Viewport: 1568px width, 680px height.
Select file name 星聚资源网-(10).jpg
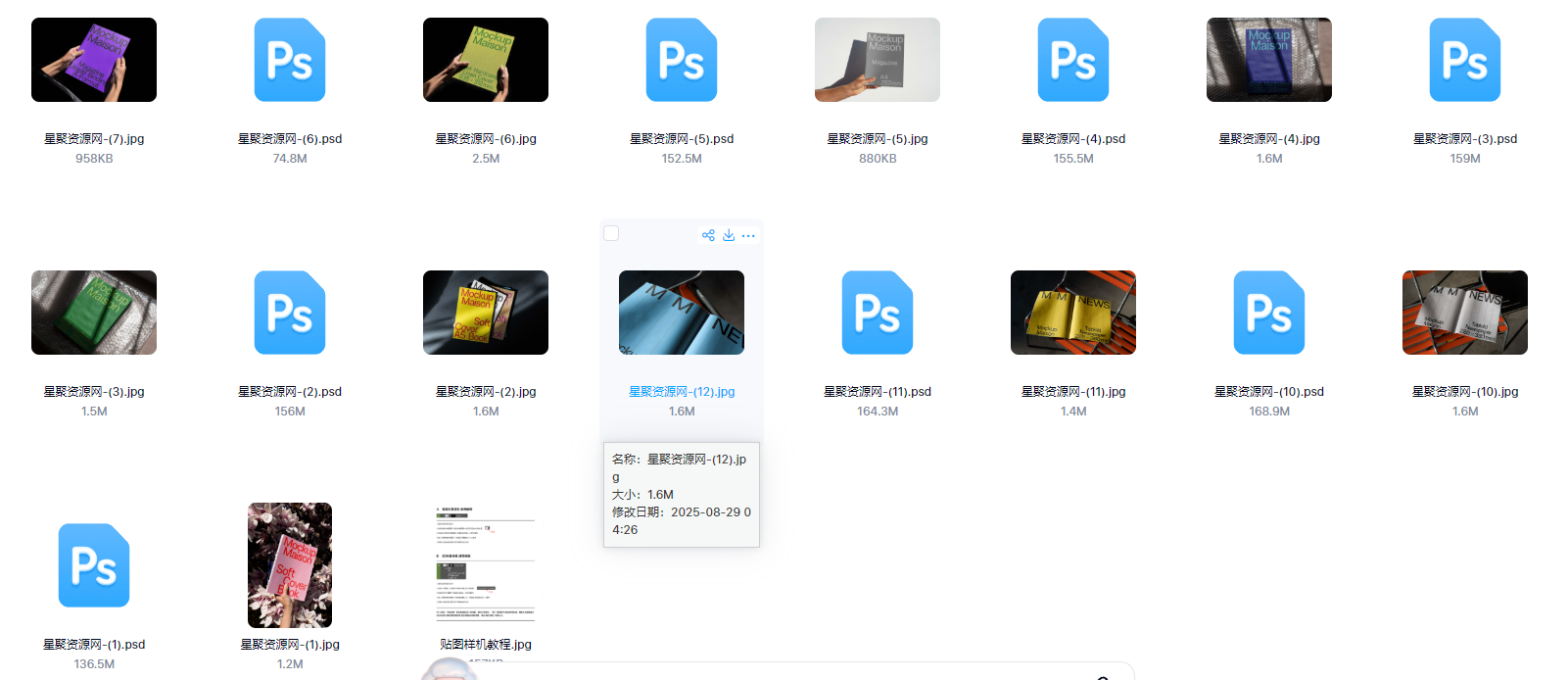[x=1465, y=392]
